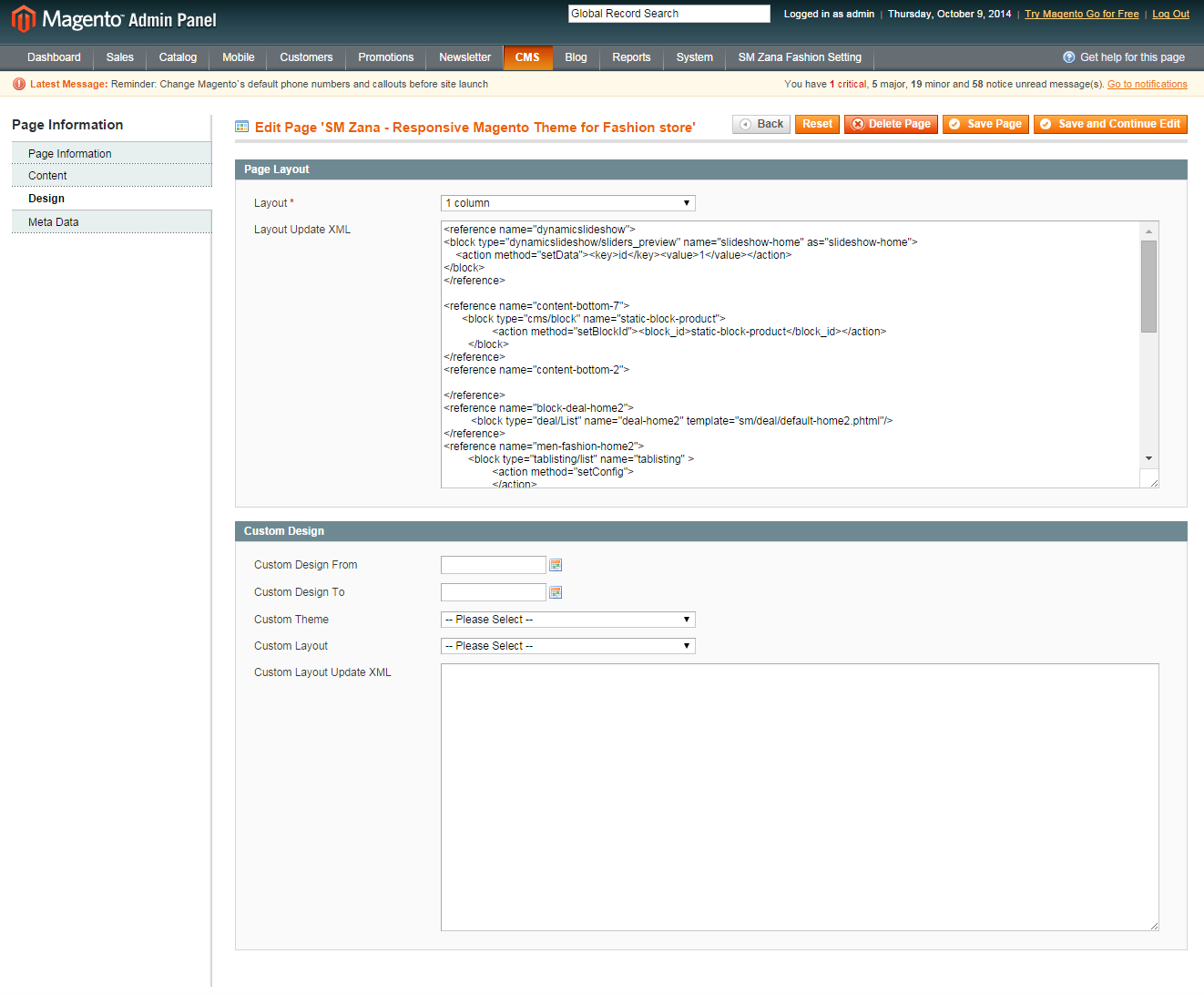Click inside Custom Layout Update XML textarea

tap(800, 797)
